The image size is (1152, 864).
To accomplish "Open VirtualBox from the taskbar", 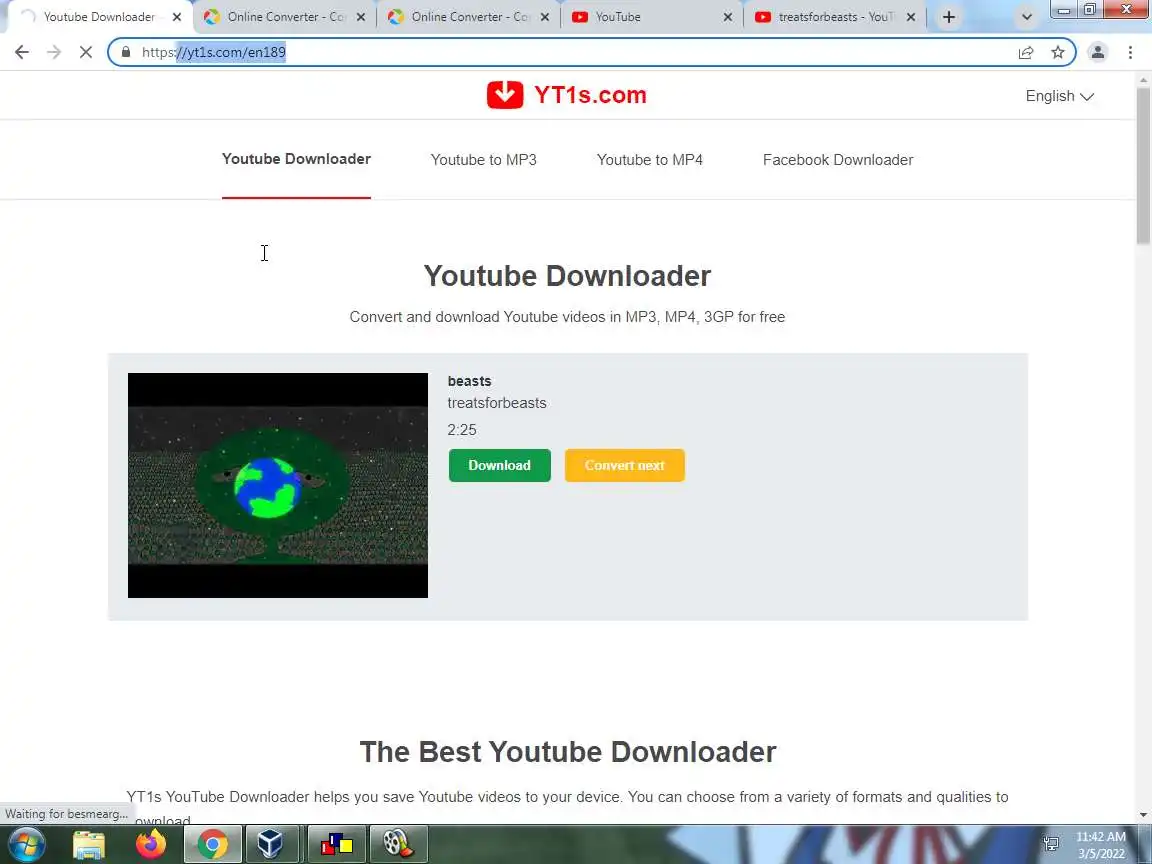I will pos(270,844).
